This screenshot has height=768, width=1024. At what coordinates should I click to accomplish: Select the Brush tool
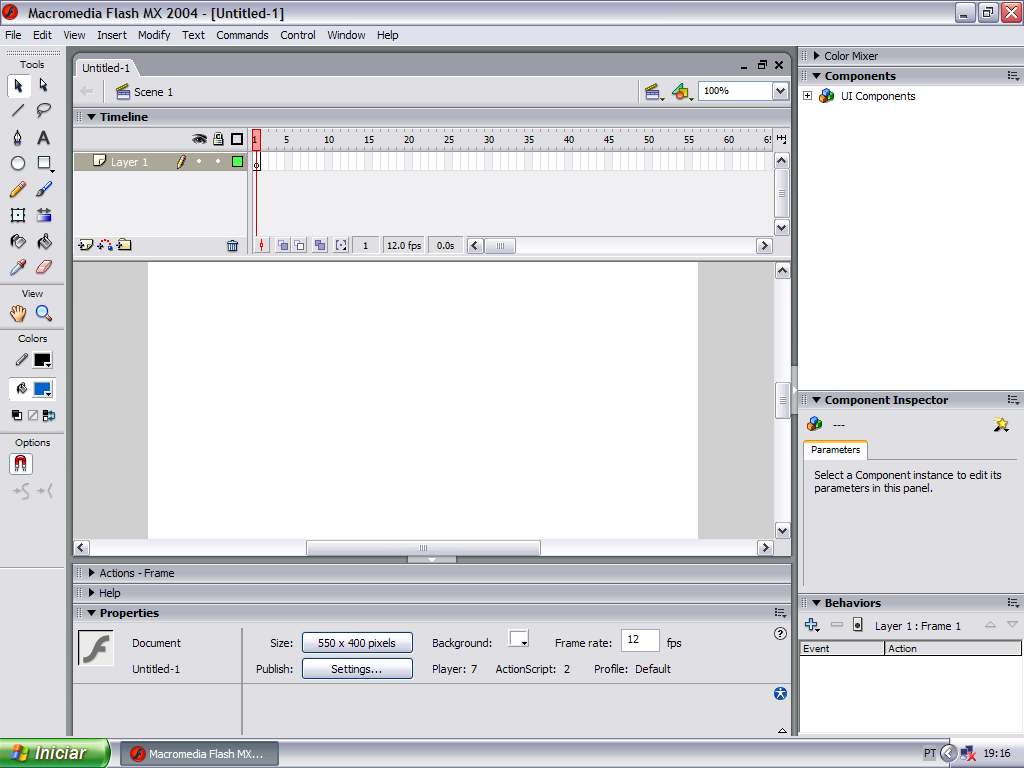[x=44, y=189]
